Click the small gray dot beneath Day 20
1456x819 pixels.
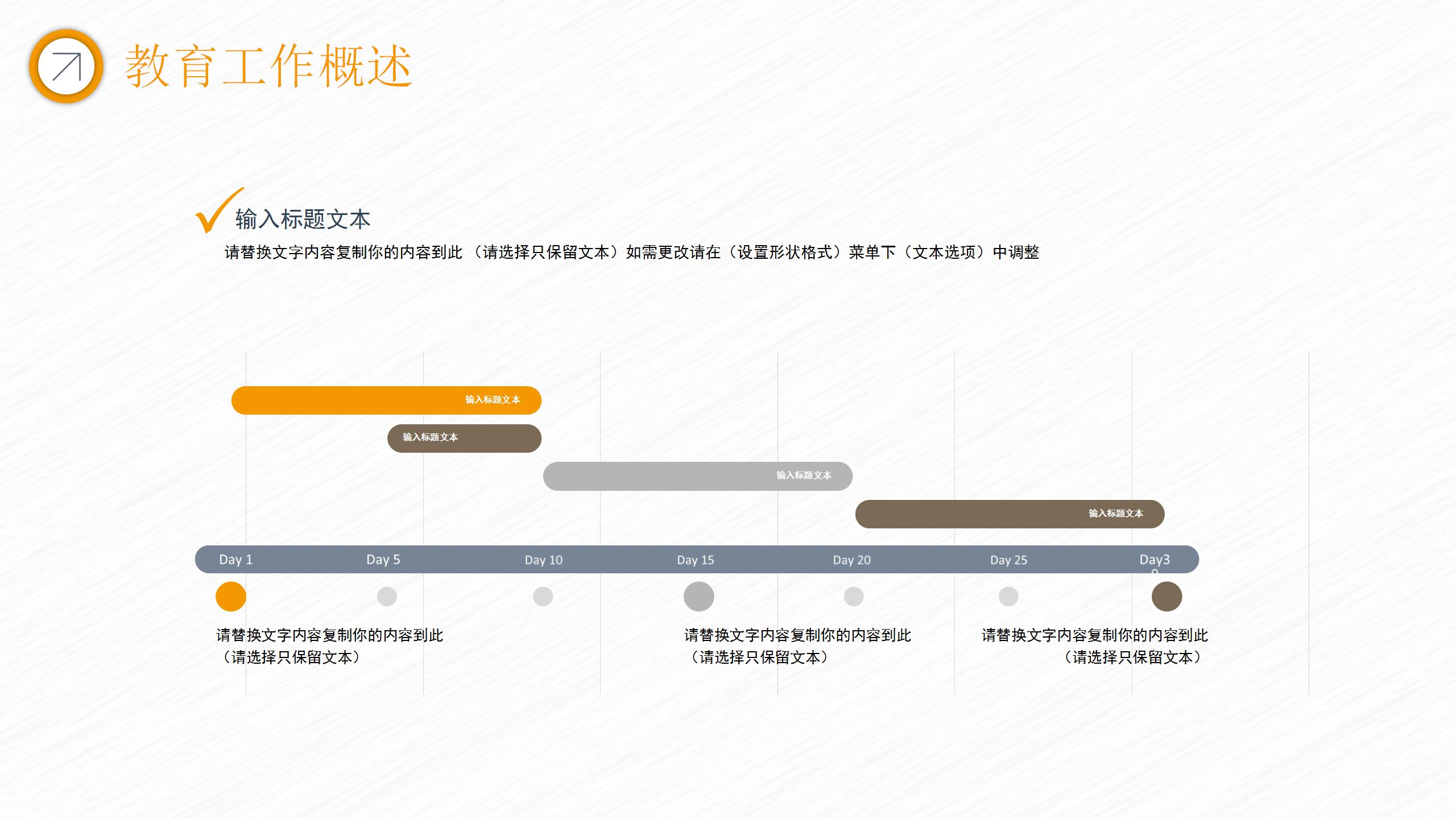click(x=853, y=596)
